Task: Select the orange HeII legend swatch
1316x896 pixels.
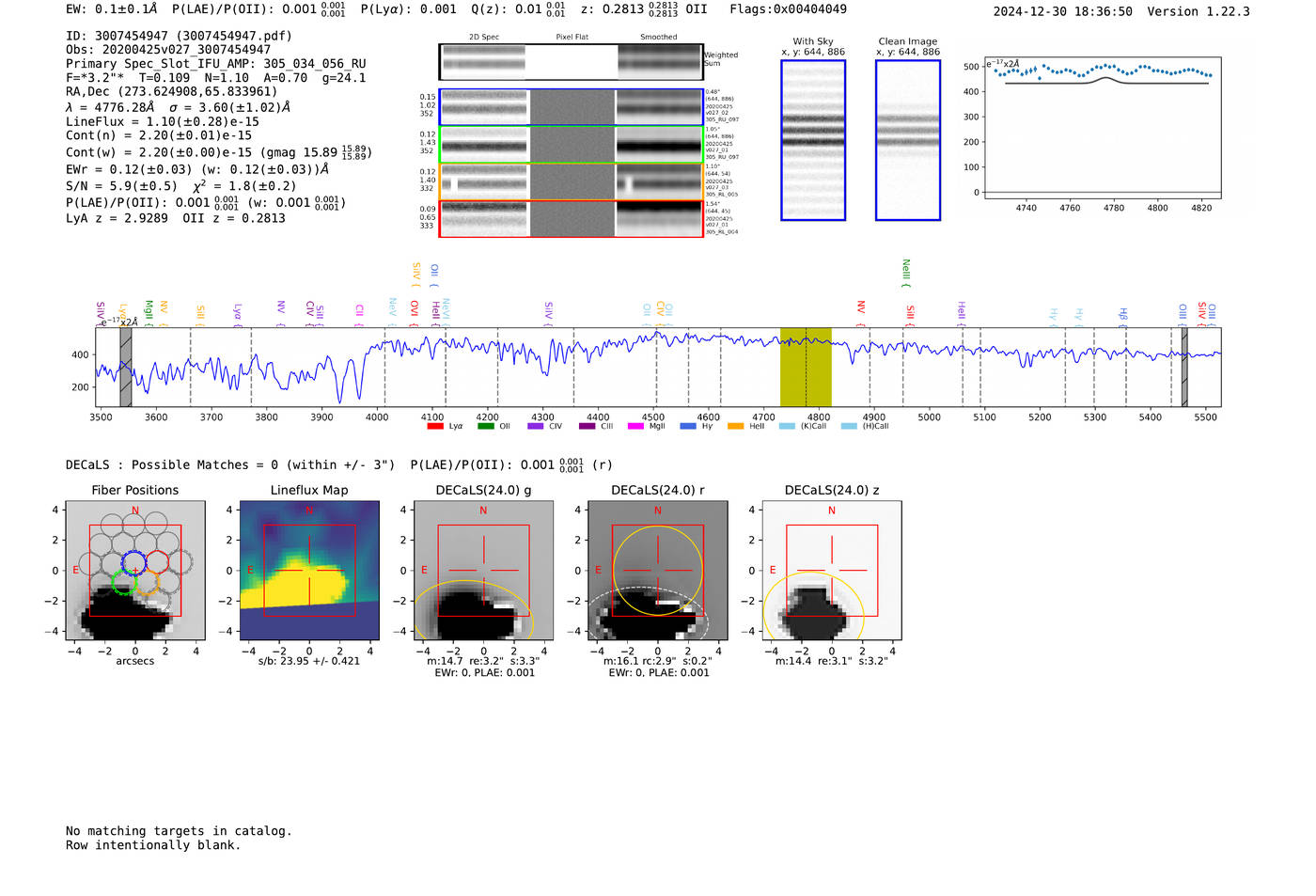Action: click(735, 426)
